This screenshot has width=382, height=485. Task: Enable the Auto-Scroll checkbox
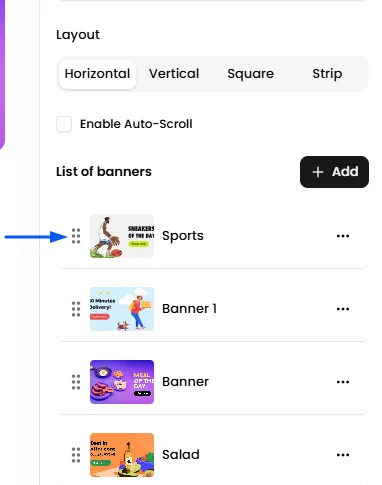(x=64, y=124)
